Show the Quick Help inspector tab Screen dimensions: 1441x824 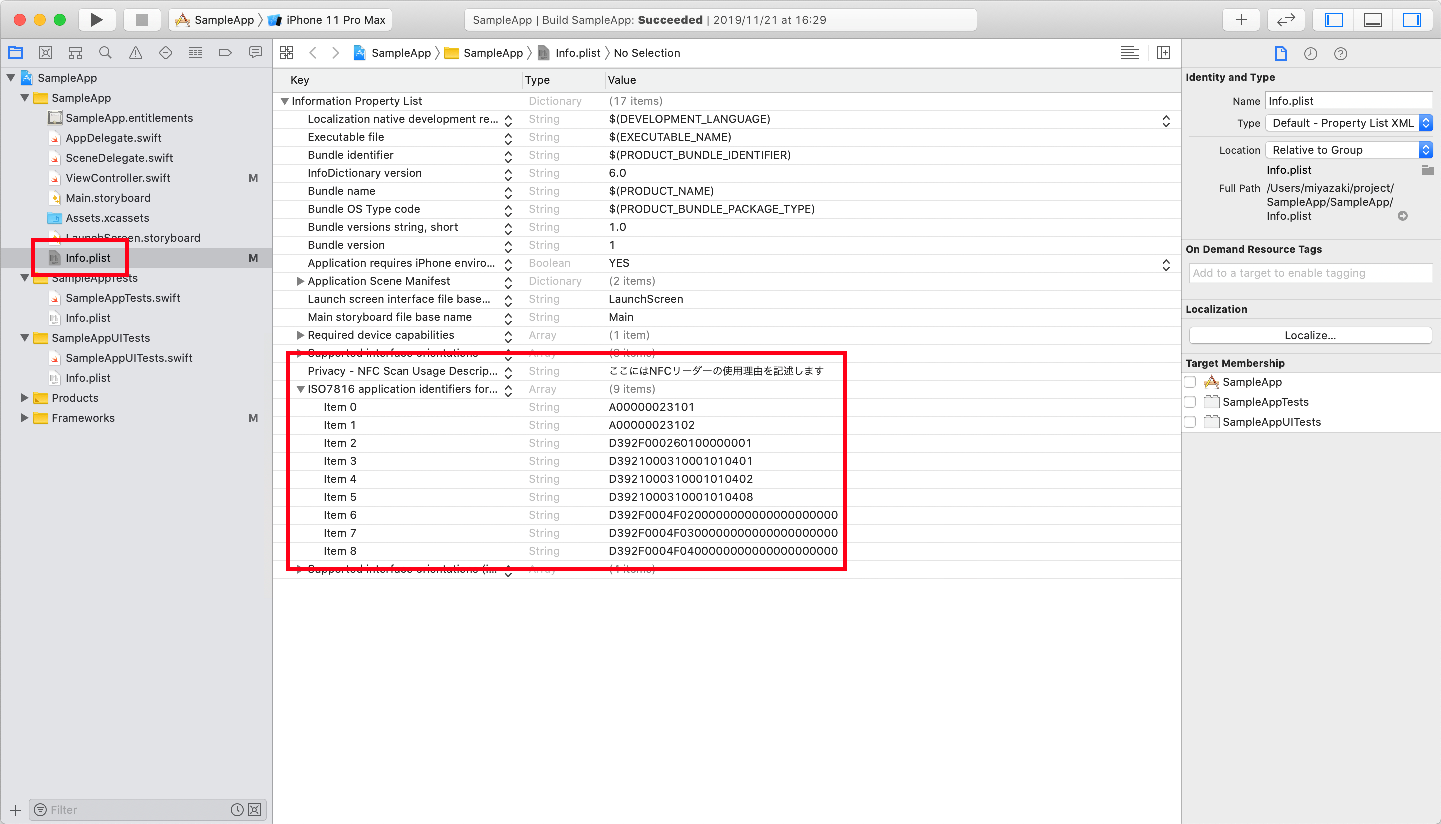coord(1341,53)
